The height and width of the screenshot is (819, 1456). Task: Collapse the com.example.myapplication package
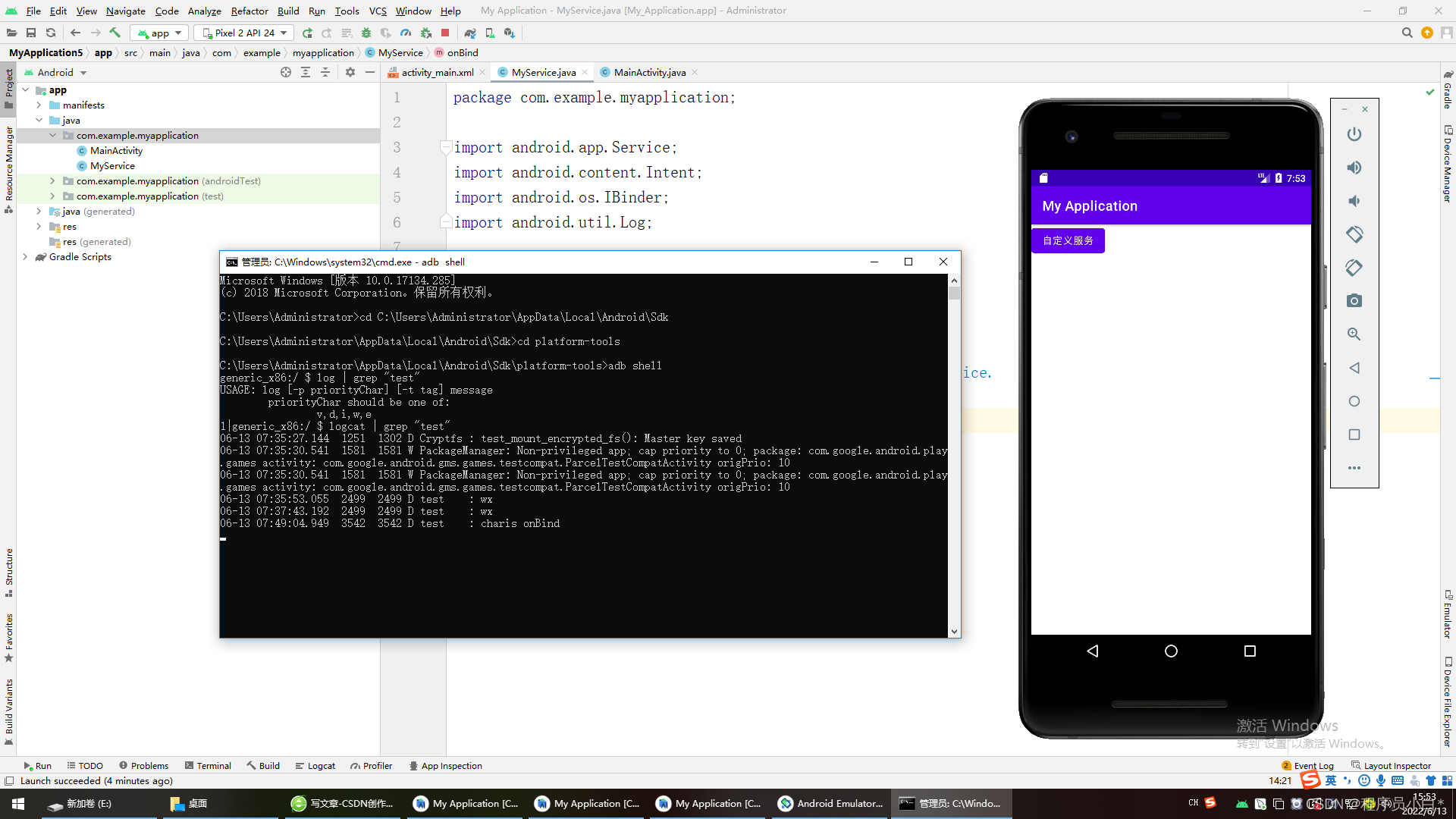pos(52,136)
